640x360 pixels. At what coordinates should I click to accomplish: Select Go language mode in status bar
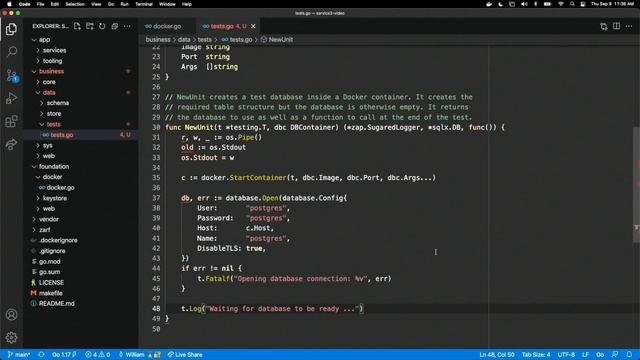pos(600,355)
